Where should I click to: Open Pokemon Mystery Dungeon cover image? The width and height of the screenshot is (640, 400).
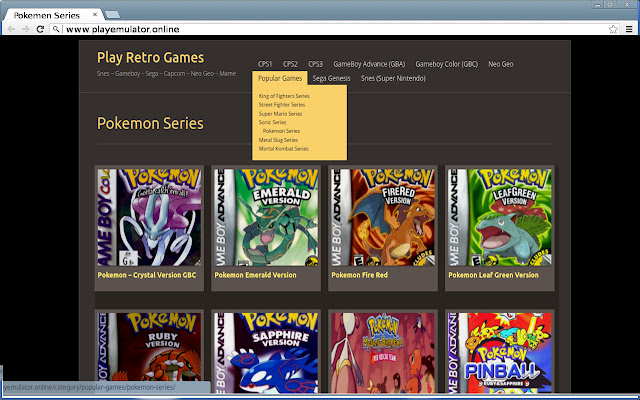tap(383, 353)
